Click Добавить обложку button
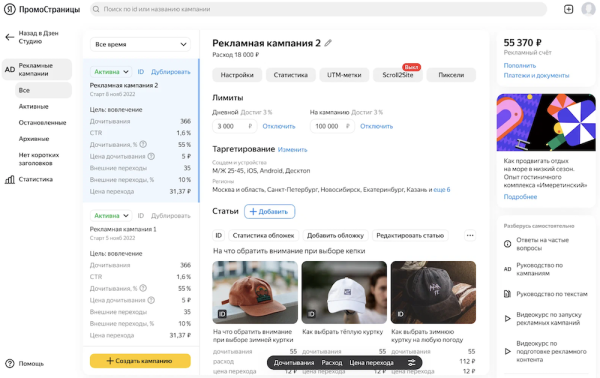Viewport: 600px width, 378px height. tap(335, 235)
